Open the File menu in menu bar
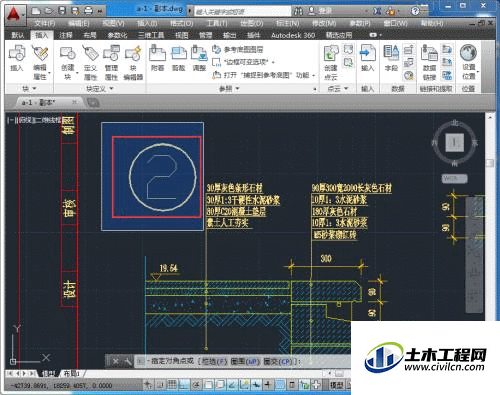500x395 pixels. point(45,23)
